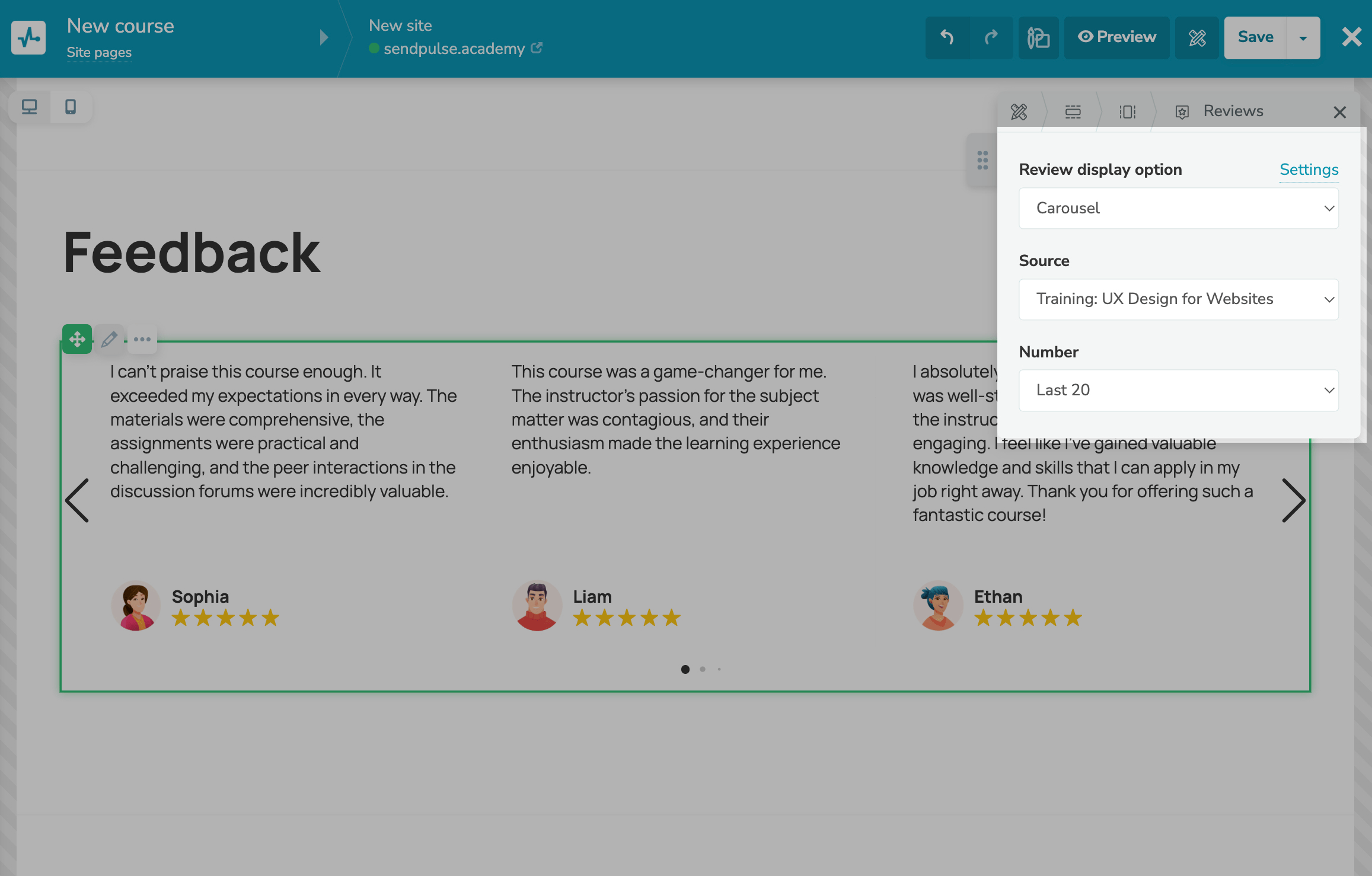Click the redo arrow icon
The height and width of the screenshot is (876, 1372).
click(x=991, y=37)
